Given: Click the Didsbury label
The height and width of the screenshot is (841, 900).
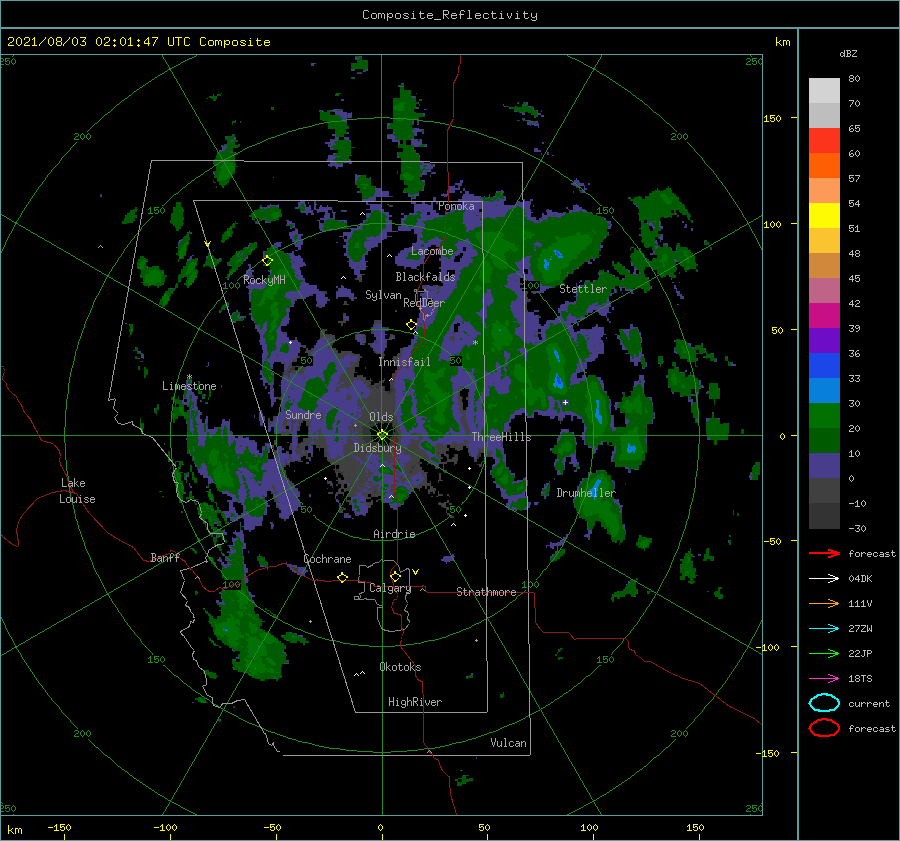Looking at the screenshot, I should (x=377, y=448).
